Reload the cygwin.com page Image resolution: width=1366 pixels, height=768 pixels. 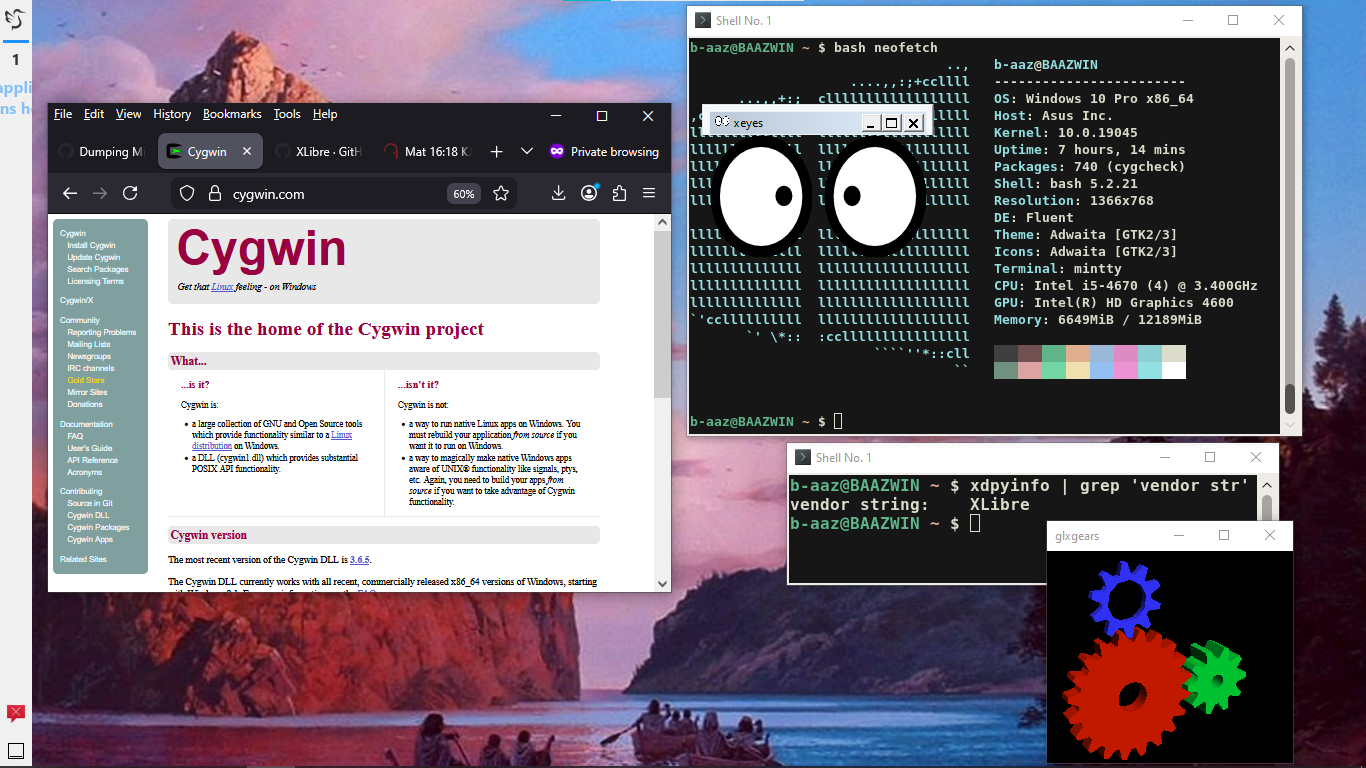[x=130, y=194]
